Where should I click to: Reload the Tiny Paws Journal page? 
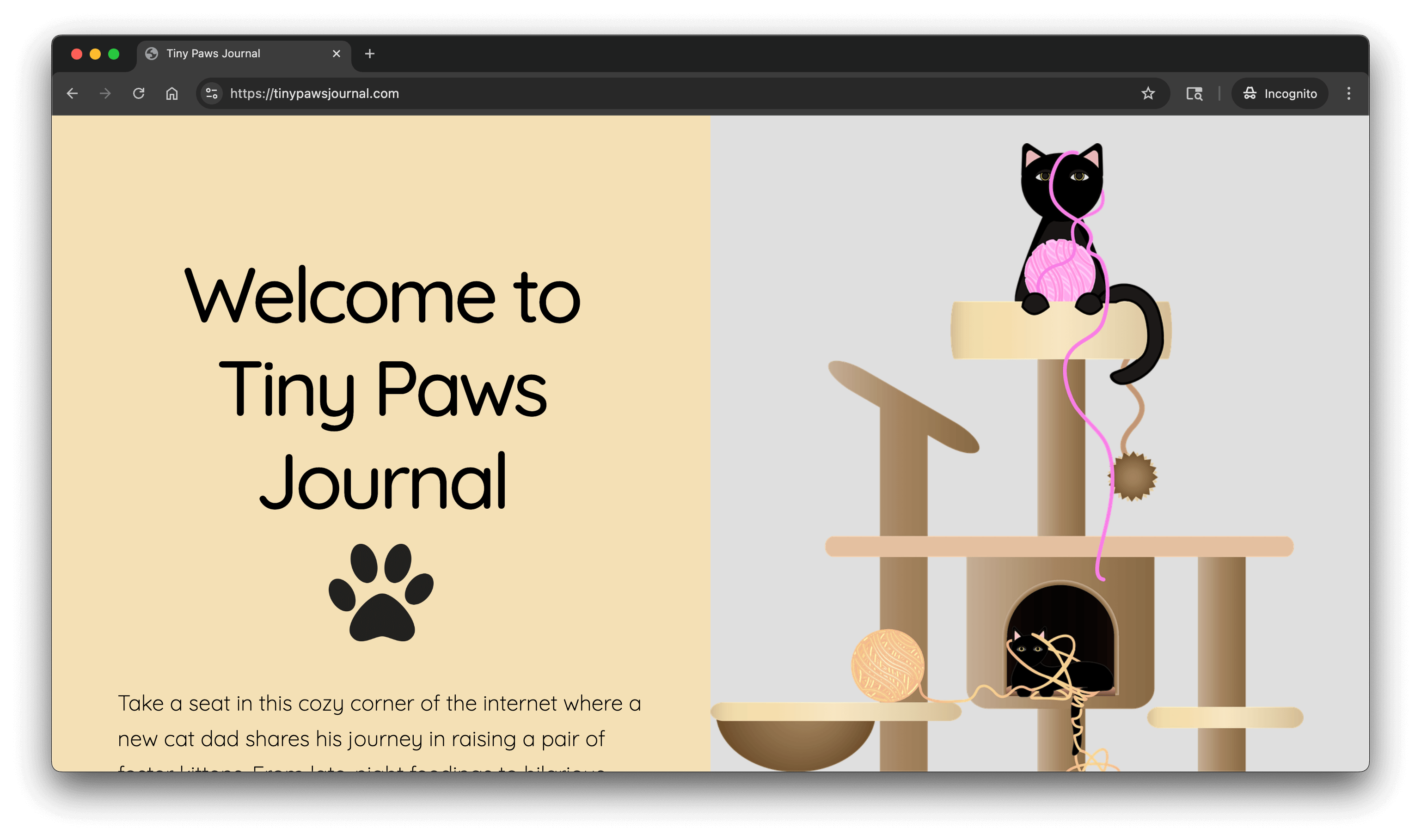pos(139,93)
